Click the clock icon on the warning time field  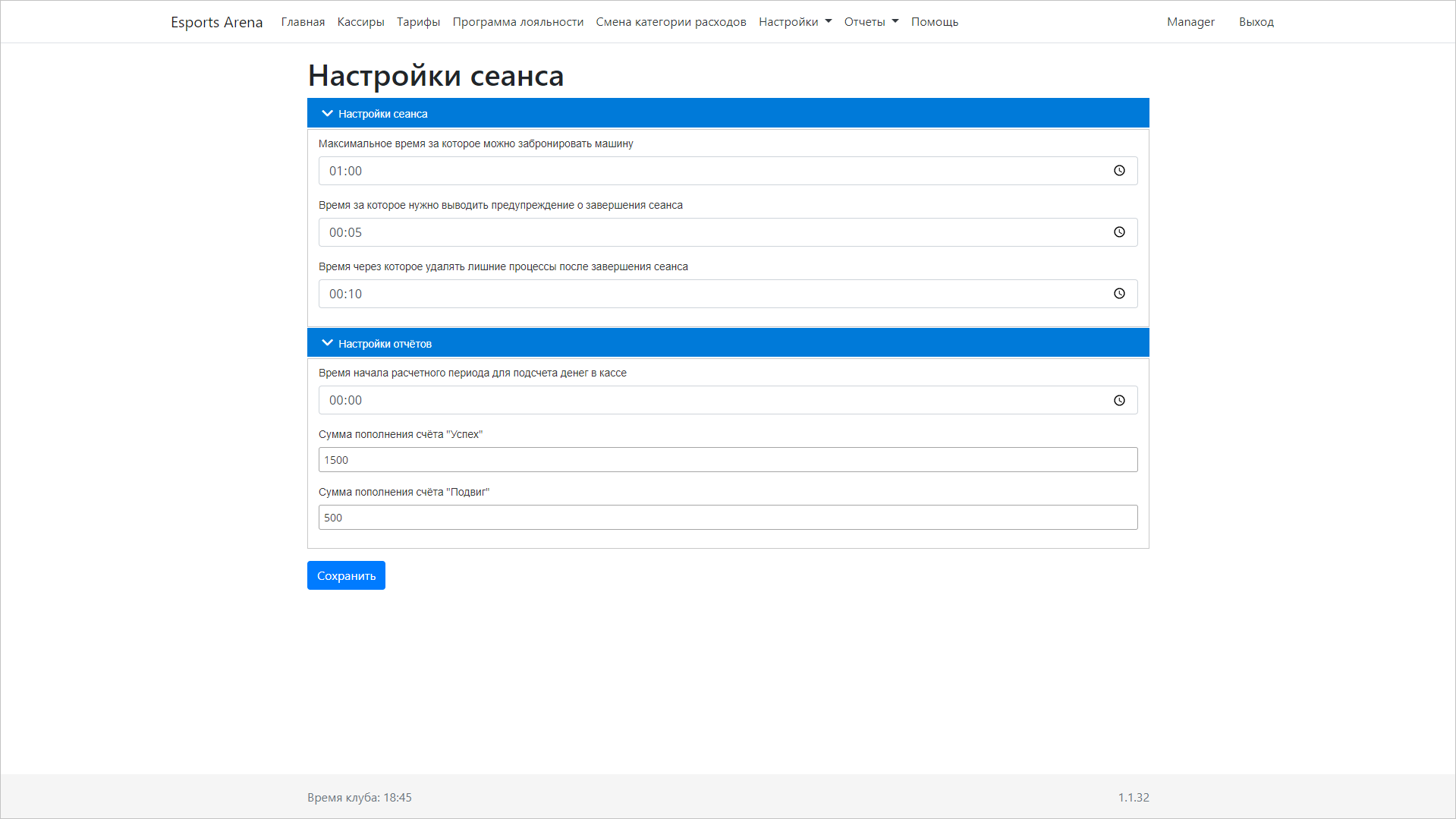(1119, 232)
